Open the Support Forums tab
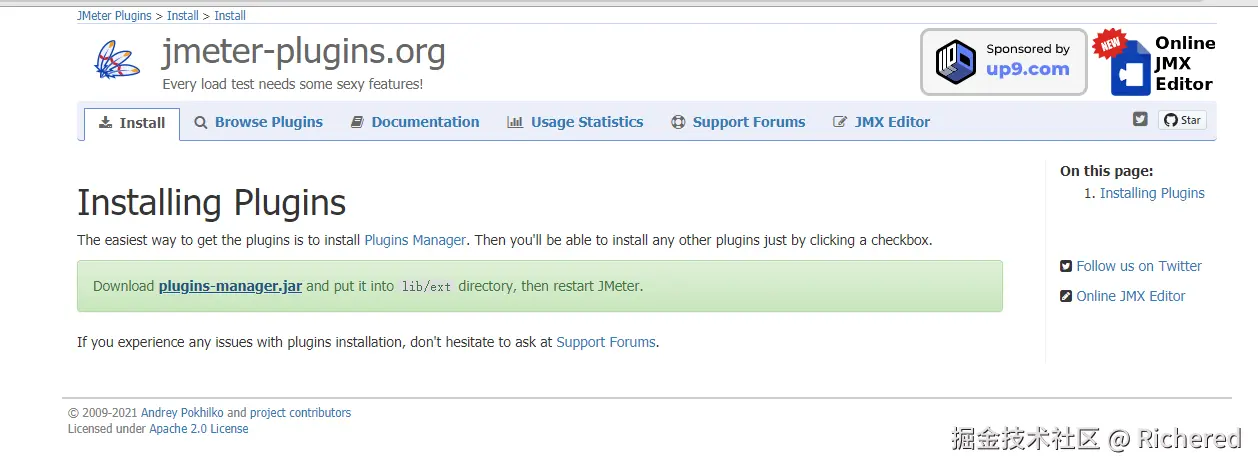 point(737,122)
